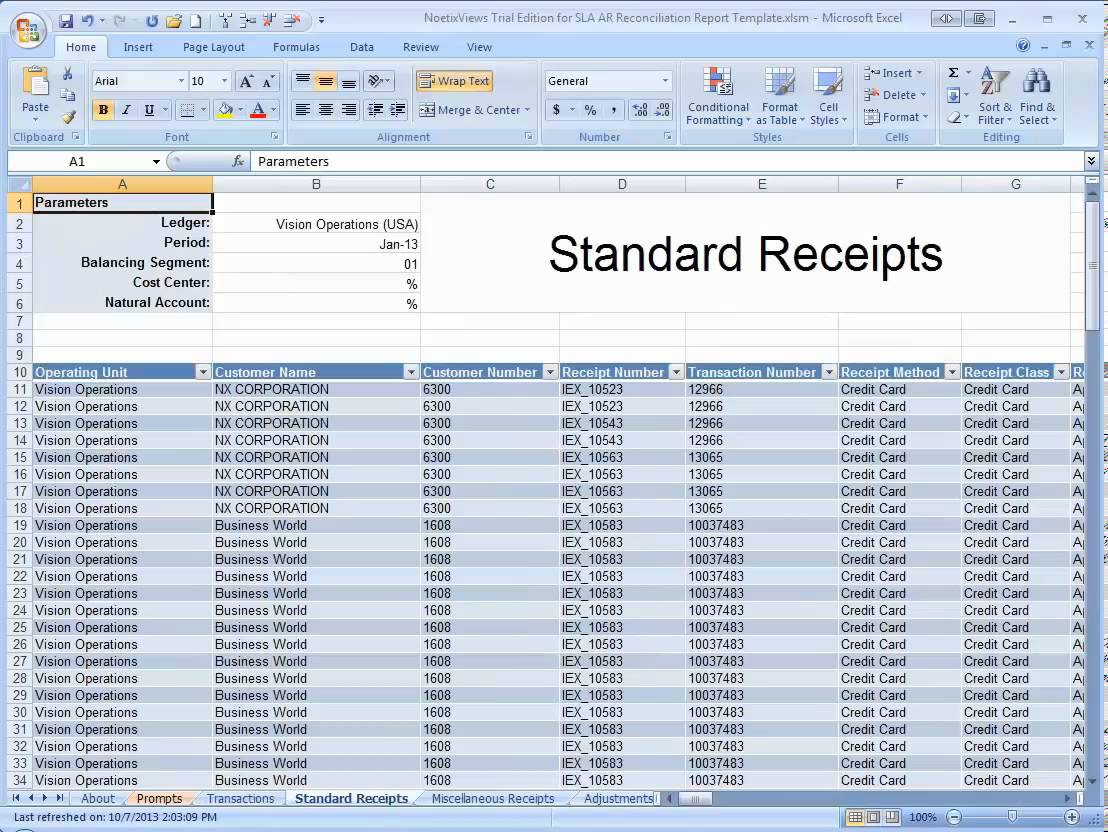The width and height of the screenshot is (1108, 832).
Task: Switch to the Formulas ribbon tab
Action: click(x=296, y=47)
